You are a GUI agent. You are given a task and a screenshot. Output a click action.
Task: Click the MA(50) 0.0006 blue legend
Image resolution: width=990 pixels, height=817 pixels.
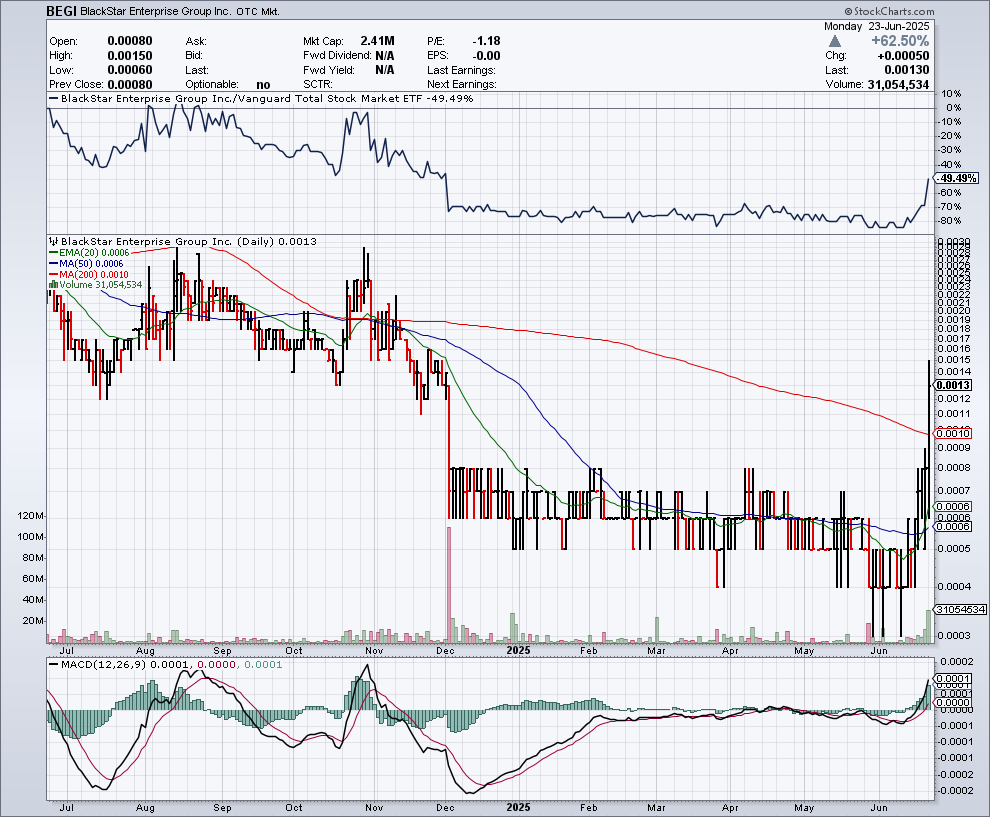pos(86,263)
